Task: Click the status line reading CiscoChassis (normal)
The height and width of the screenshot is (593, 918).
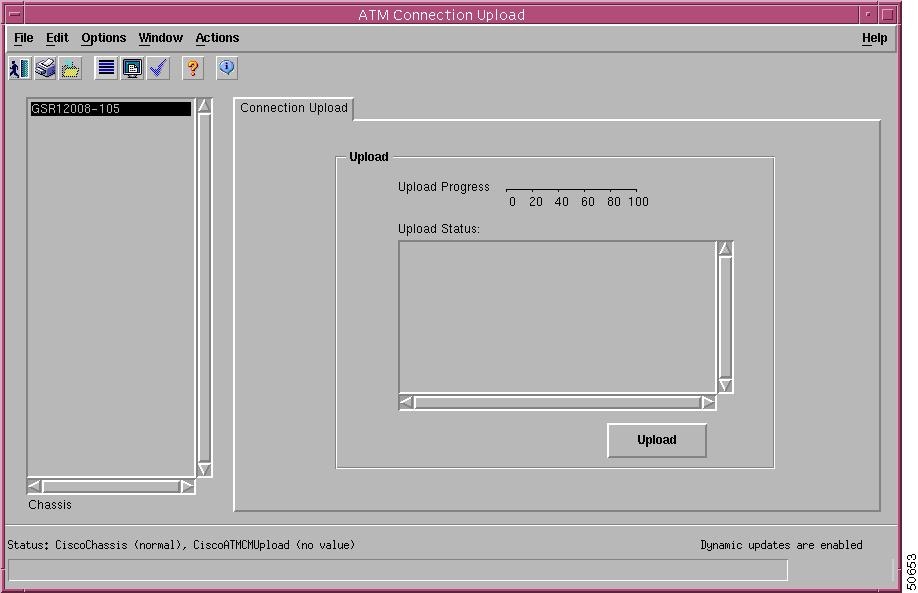Action: click(x=181, y=545)
